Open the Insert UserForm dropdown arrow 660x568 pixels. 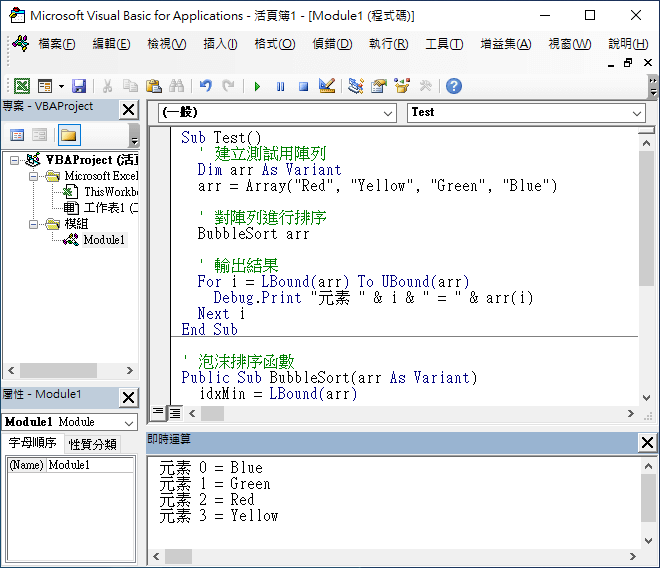(x=61, y=86)
